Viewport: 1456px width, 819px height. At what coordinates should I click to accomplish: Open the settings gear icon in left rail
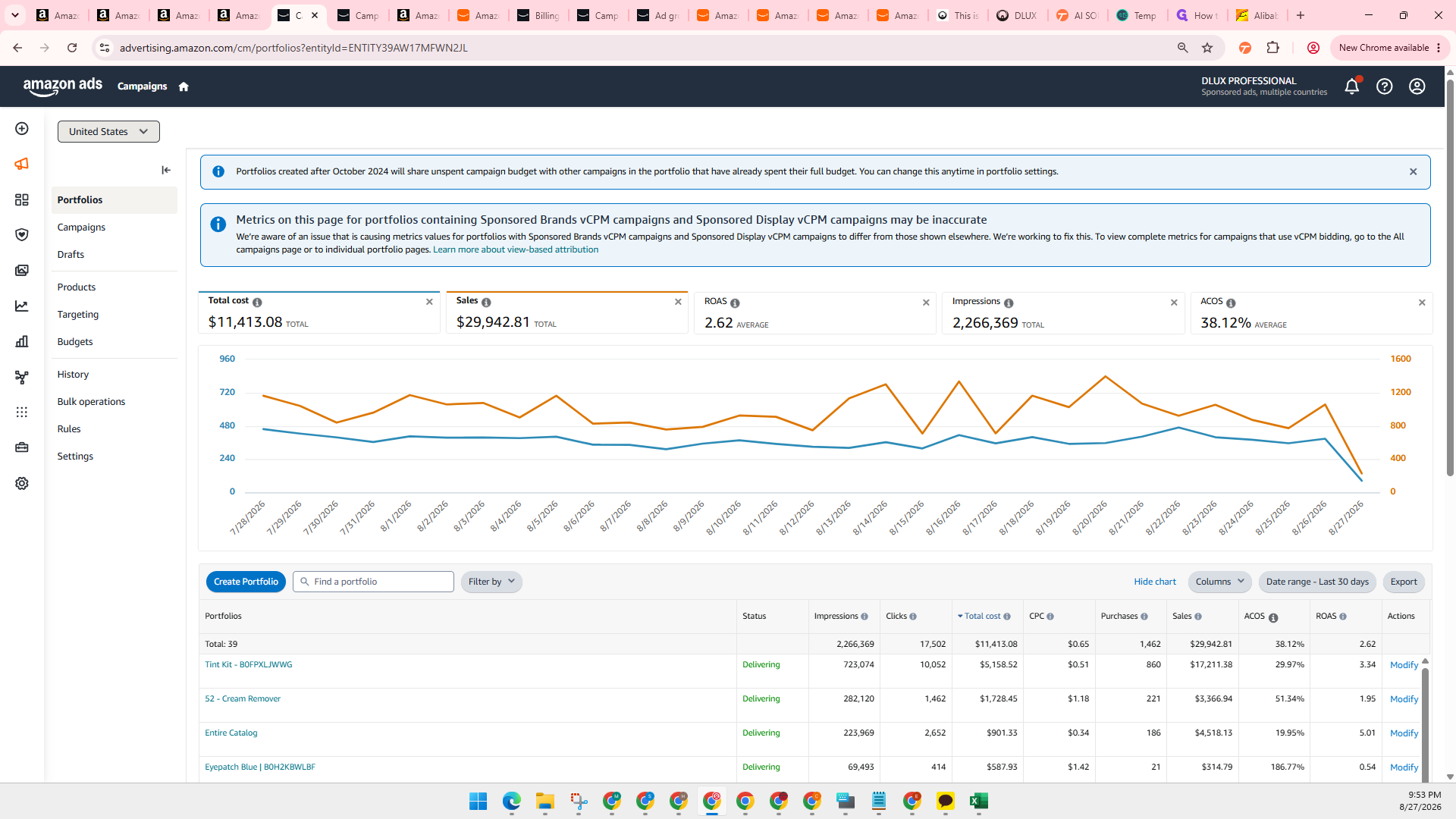(x=22, y=483)
